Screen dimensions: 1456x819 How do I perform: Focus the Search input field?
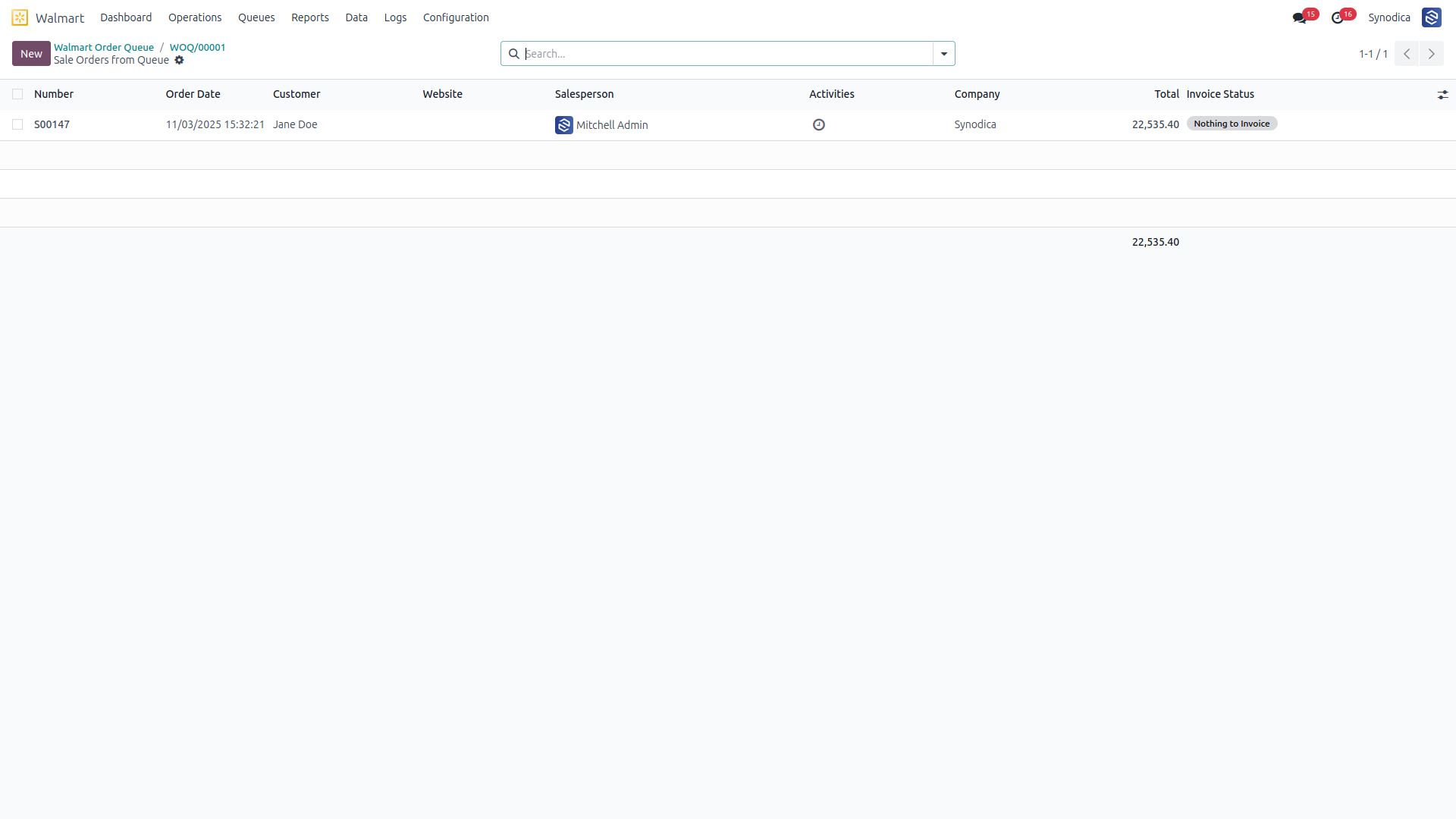pos(728,54)
